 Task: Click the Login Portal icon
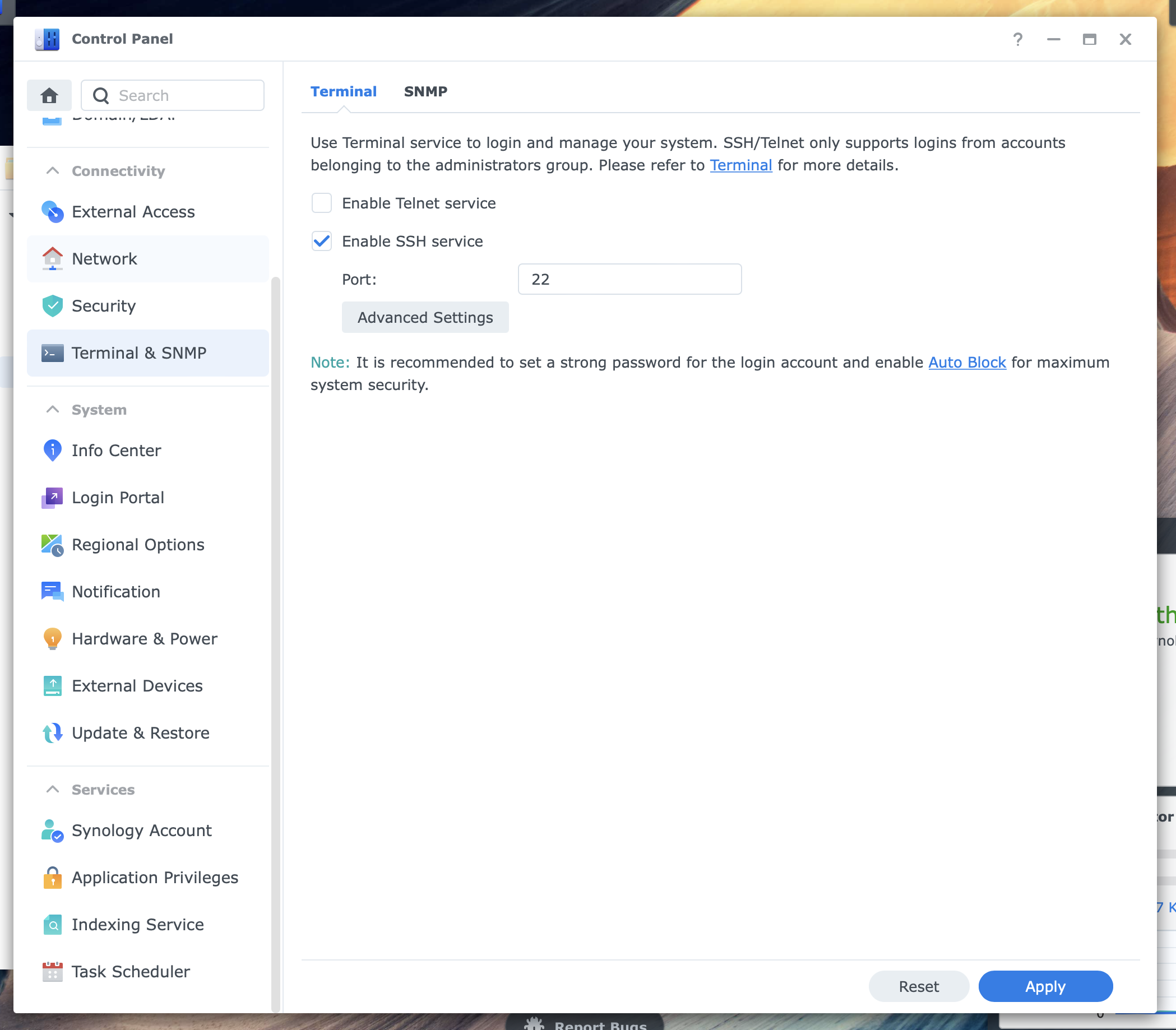click(52, 498)
